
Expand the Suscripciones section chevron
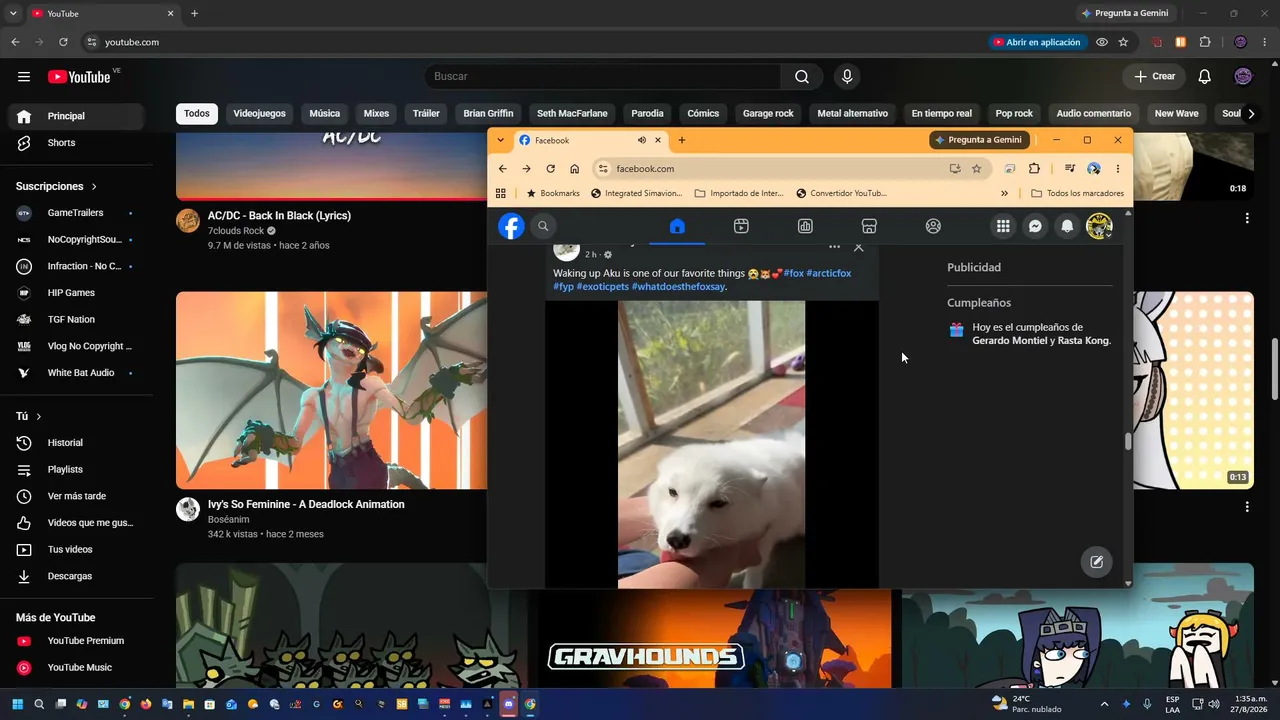tap(95, 187)
